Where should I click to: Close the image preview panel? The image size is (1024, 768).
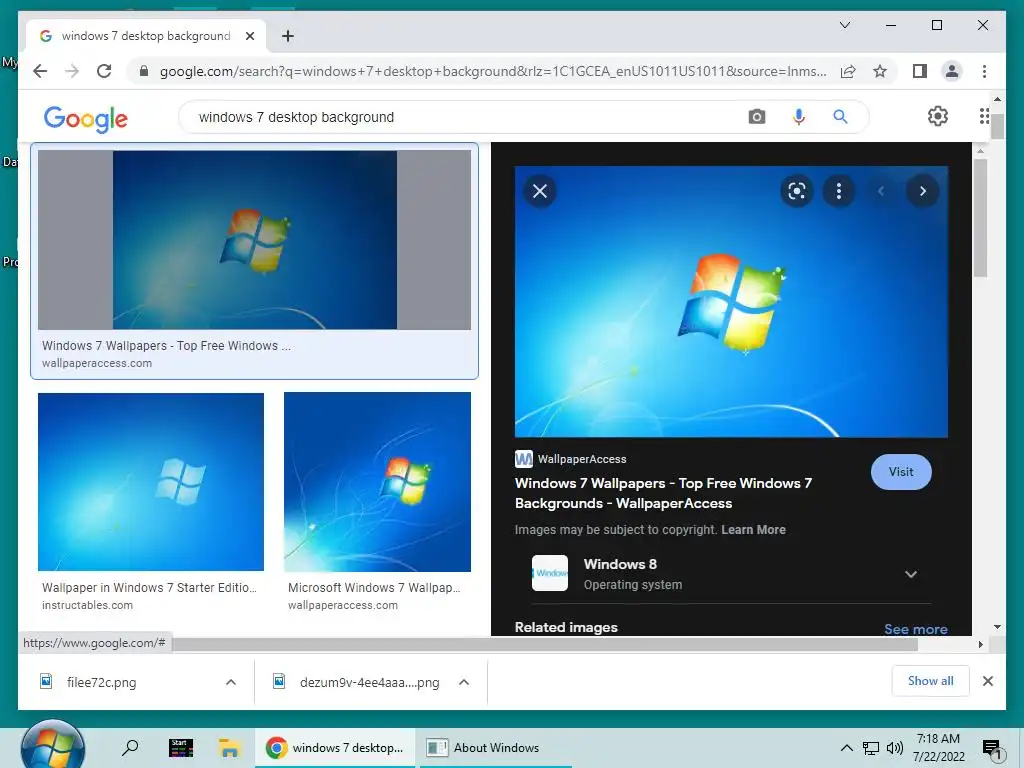click(x=540, y=191)
